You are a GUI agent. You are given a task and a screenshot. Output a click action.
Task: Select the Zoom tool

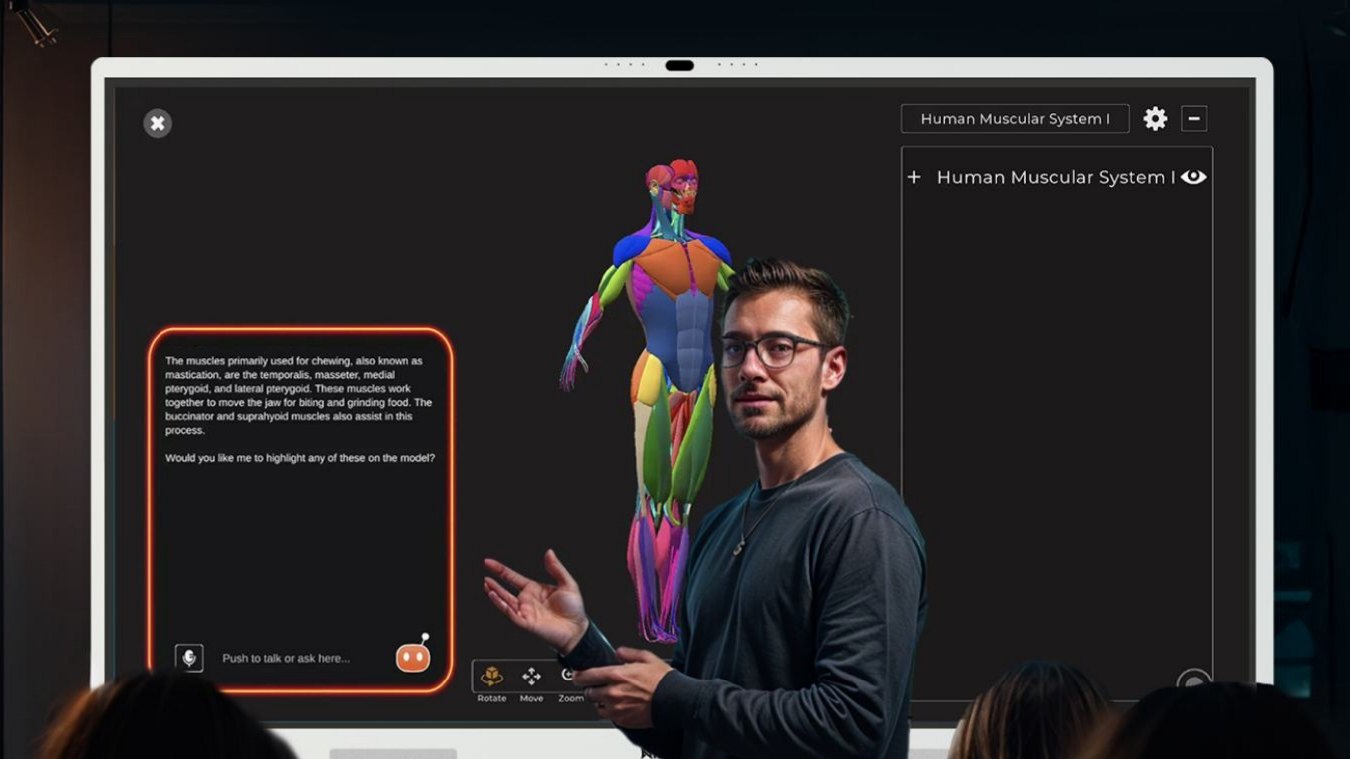point(571,684)
